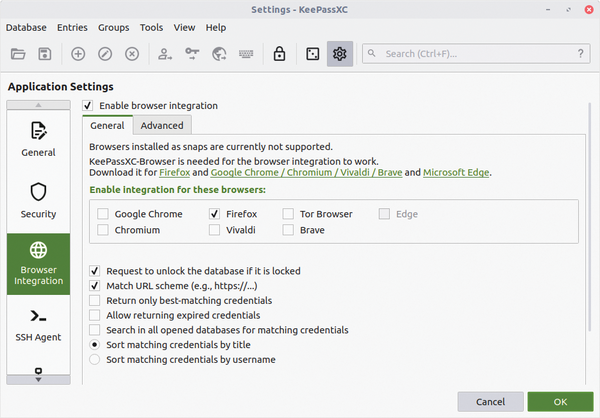600x418 pixels.
Task: Add a new entry with plus icon
Action: point(78,54)
